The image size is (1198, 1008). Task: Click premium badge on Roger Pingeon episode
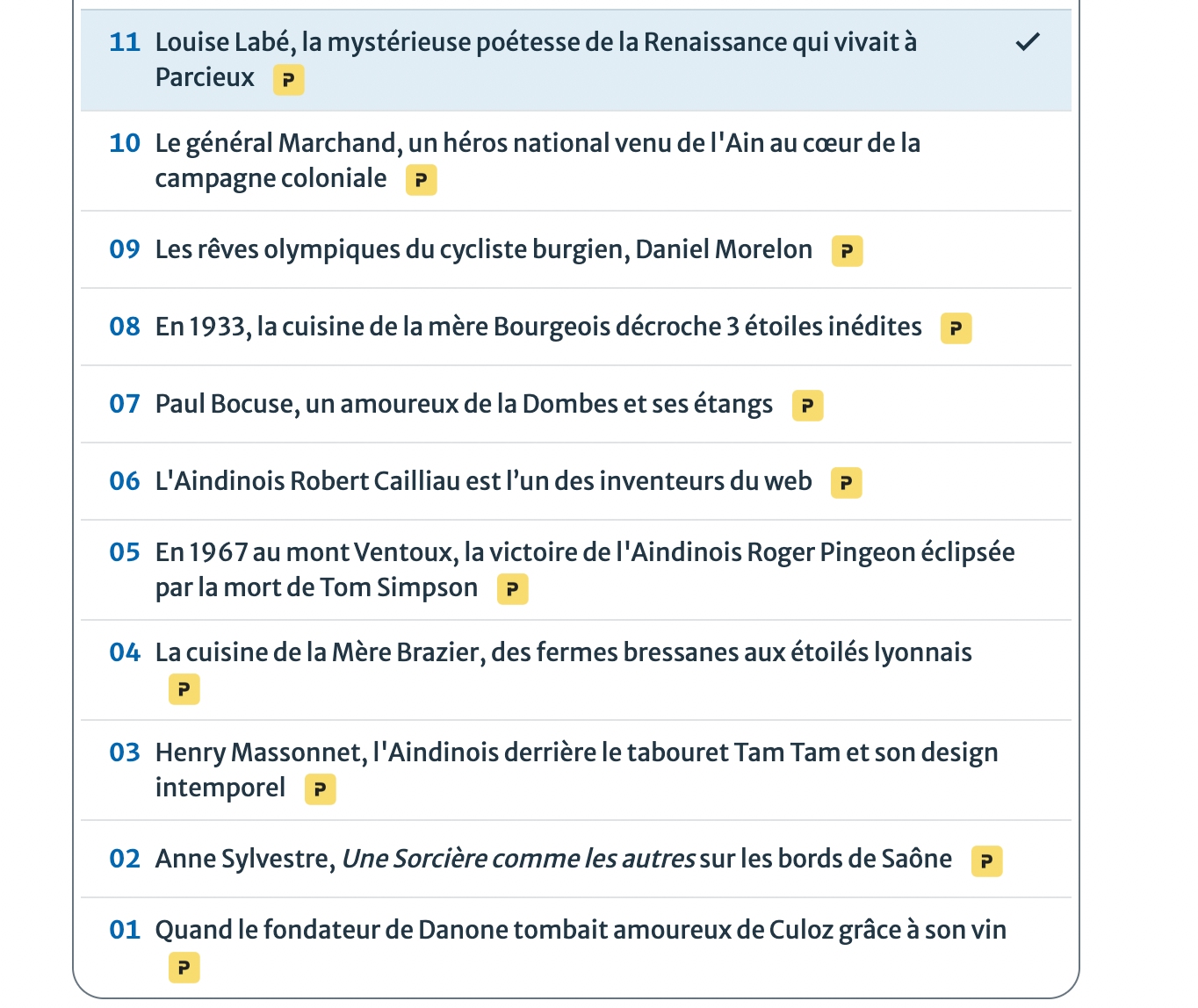coord(512,589)
